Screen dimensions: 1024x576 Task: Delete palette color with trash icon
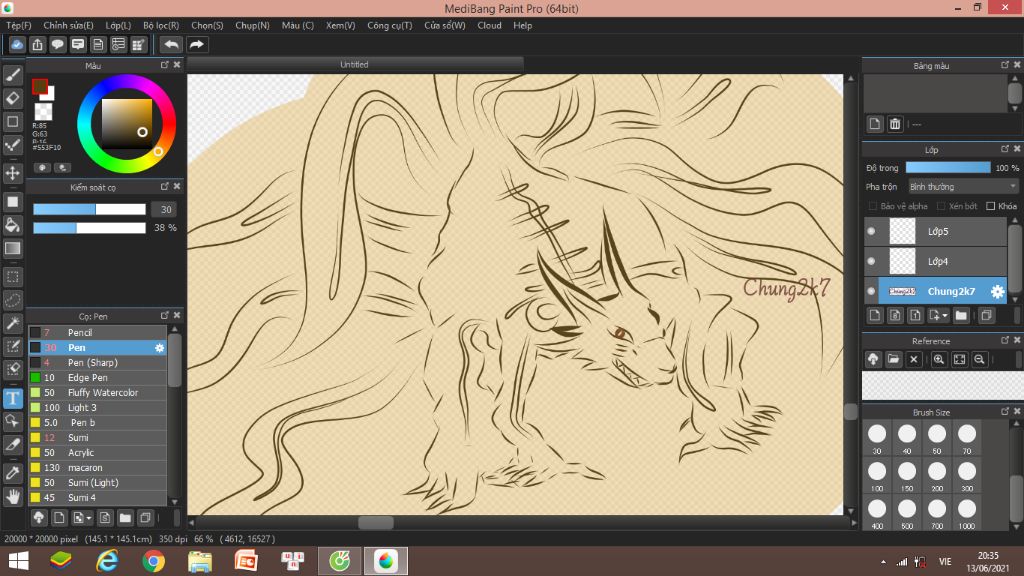895,124
